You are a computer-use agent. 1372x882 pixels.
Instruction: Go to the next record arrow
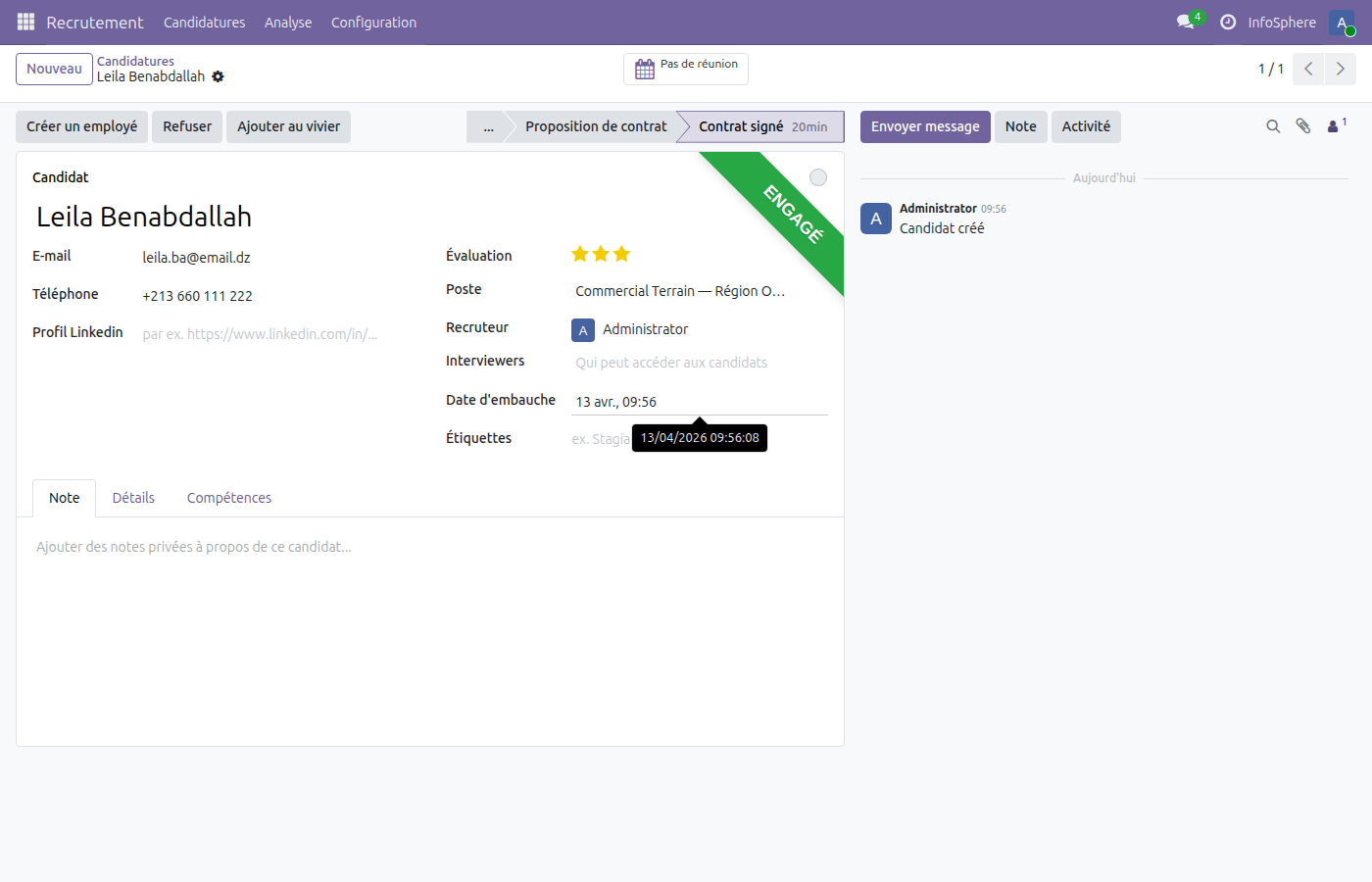pos(1340,69)
